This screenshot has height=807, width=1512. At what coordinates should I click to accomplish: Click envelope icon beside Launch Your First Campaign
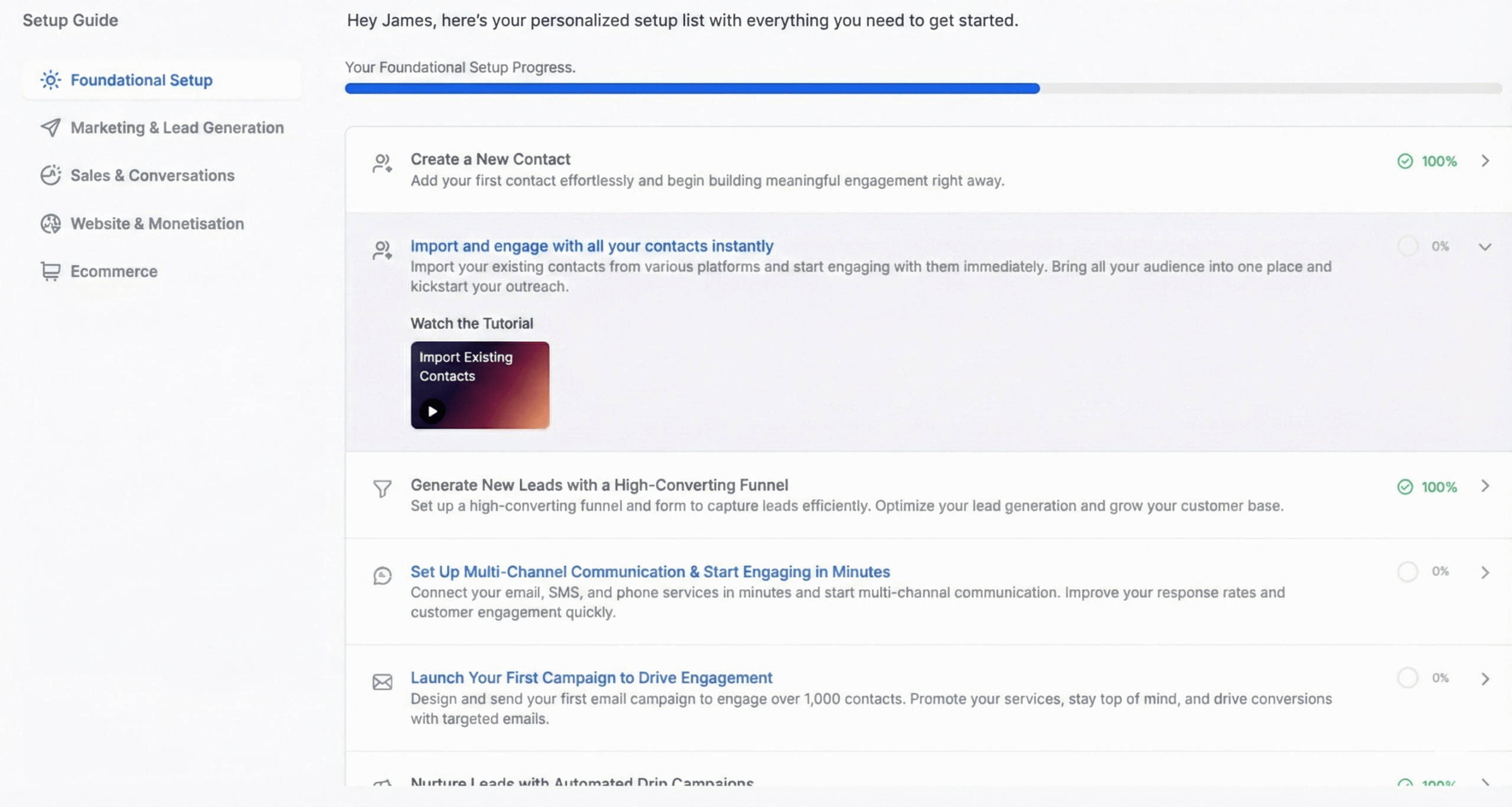[x=382, y=682]
